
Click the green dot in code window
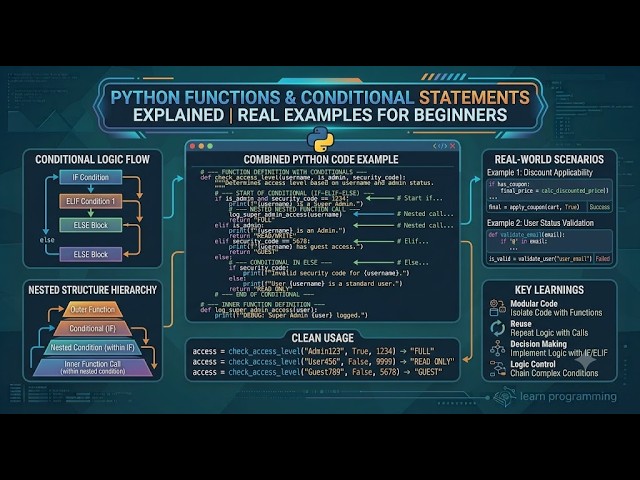click(210, 146)
